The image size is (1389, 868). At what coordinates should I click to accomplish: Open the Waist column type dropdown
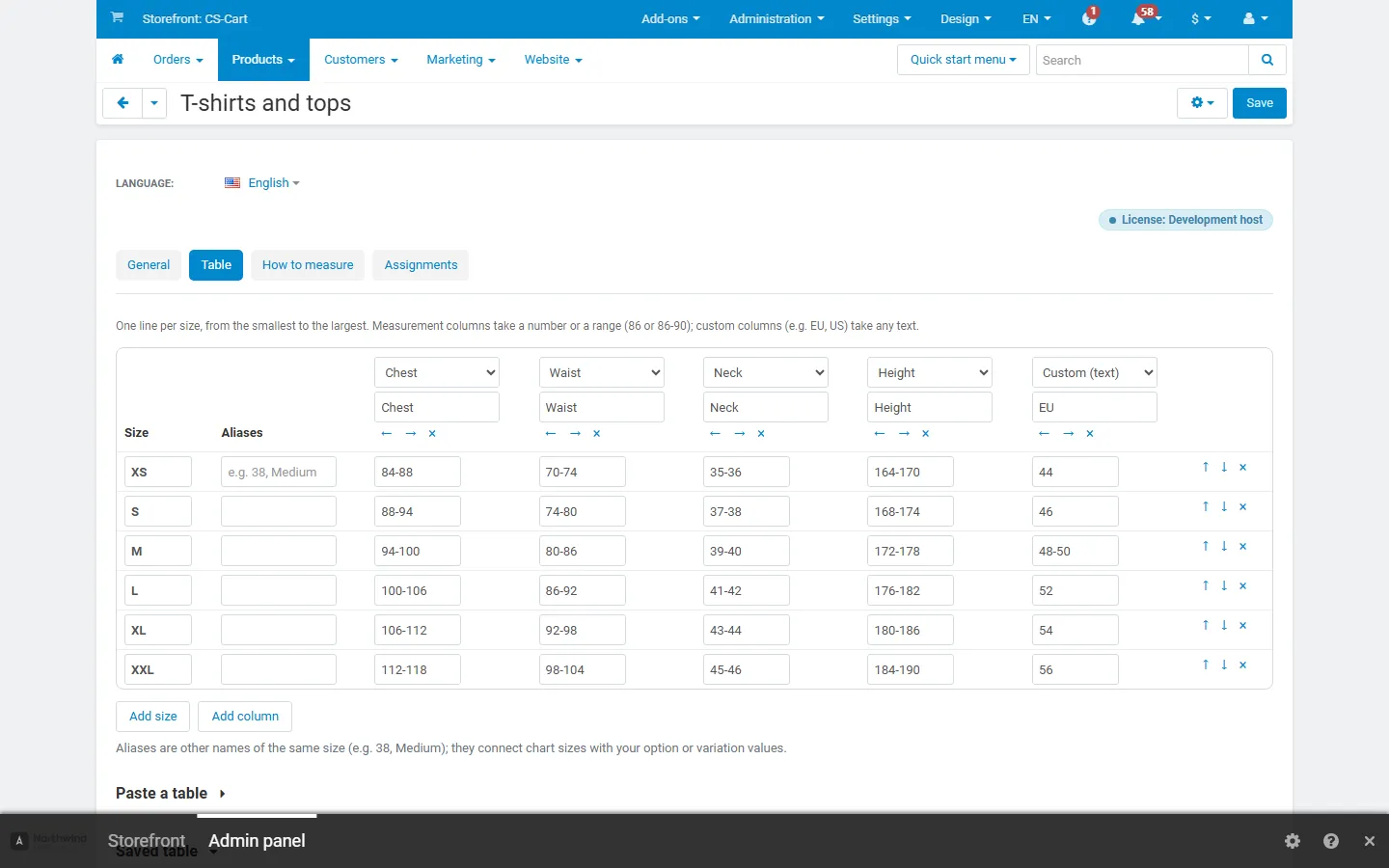click(x=602, y=372)
